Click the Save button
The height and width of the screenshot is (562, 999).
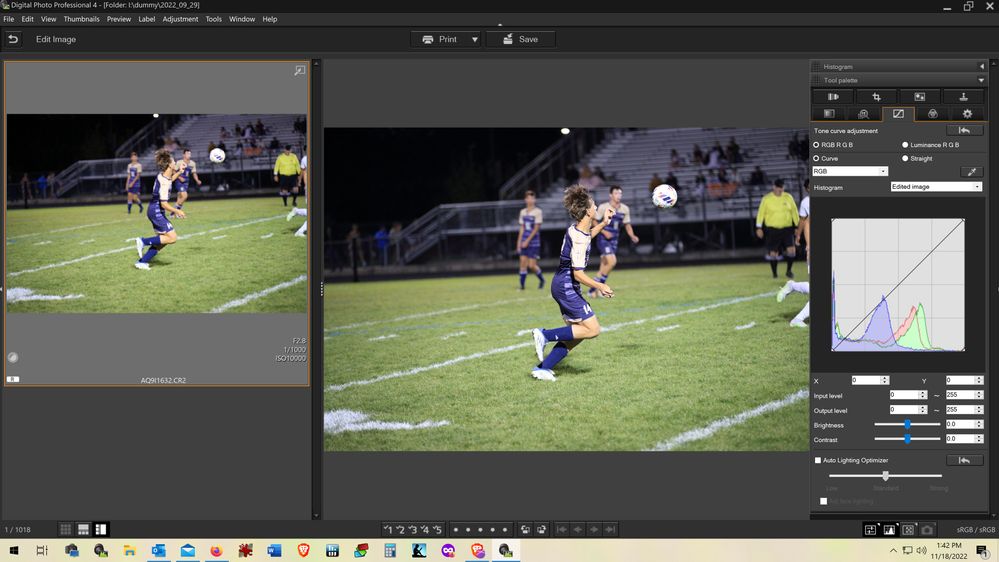(520, 39)
